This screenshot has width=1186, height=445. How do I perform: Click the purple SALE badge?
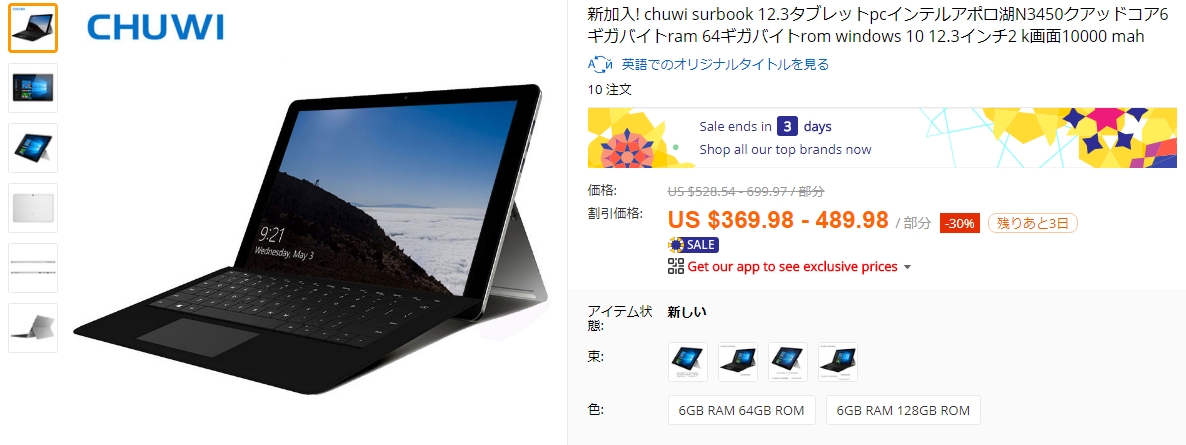693,244
